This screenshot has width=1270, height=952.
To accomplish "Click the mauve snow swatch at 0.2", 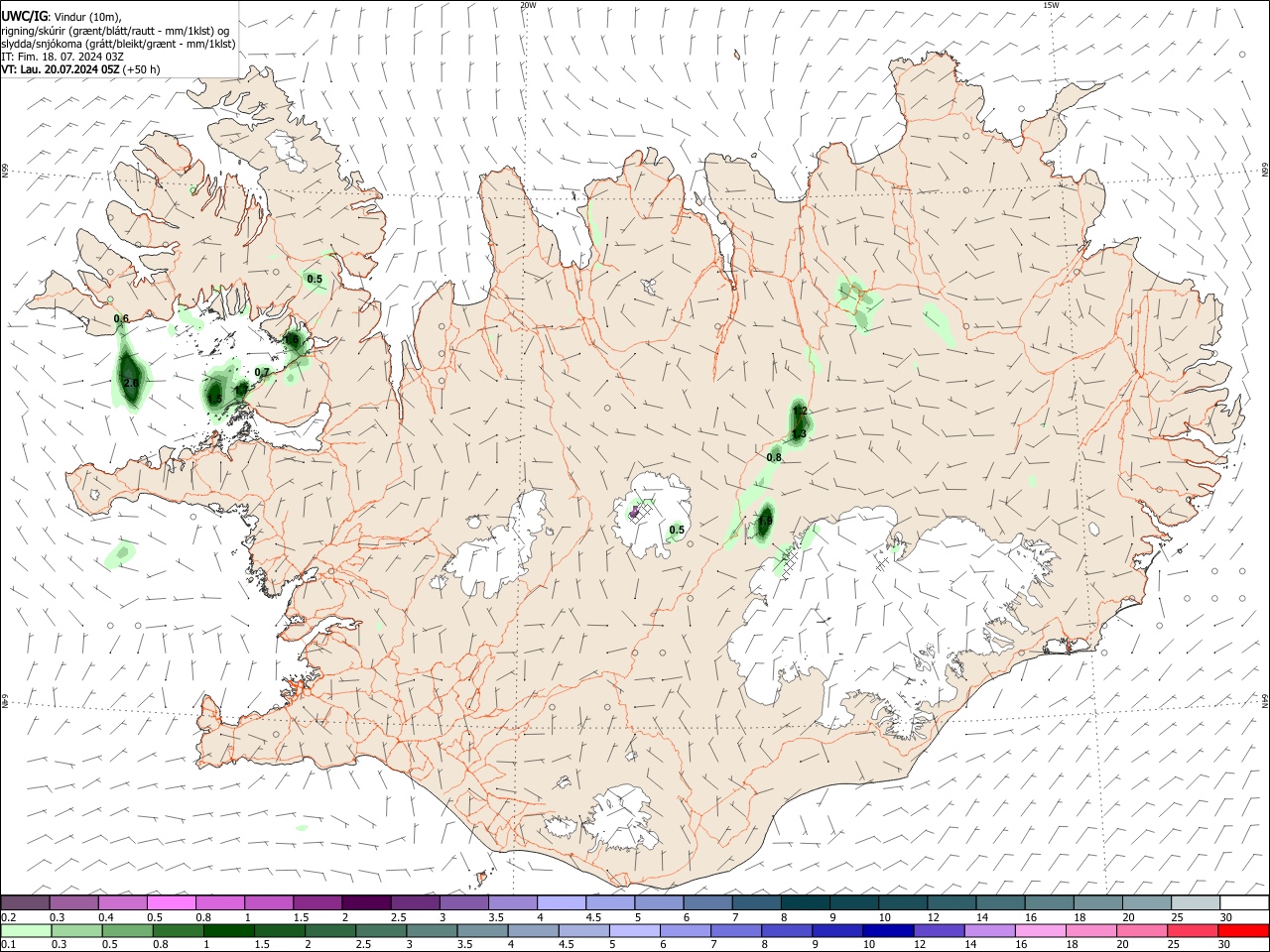I will 25,903.
